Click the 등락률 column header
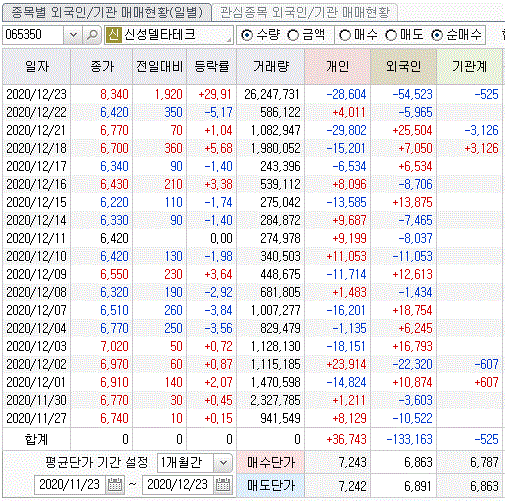The height and width of the screenshot is (501, 505). coord(212,66)
